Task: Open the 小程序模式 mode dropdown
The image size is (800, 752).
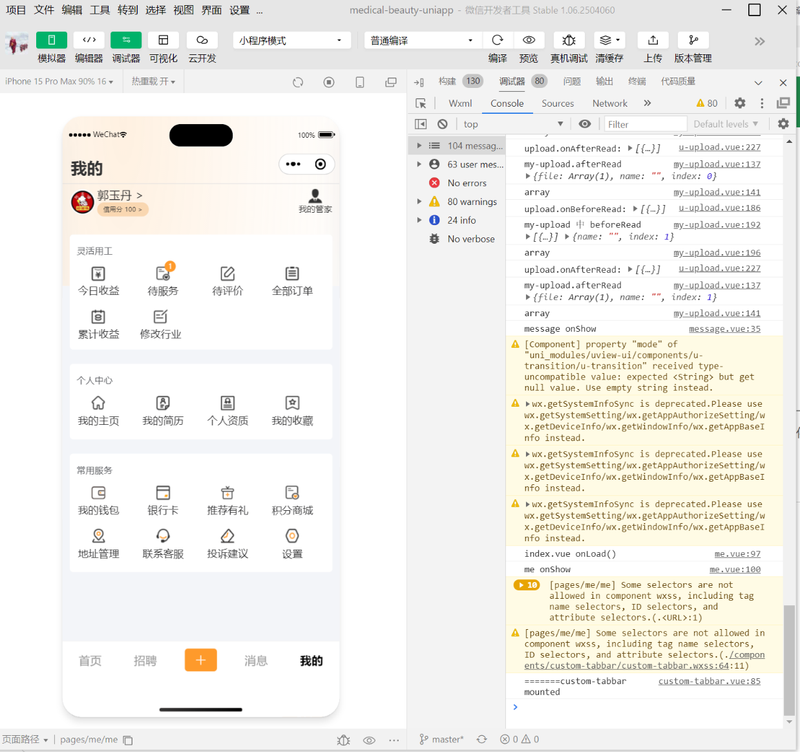Action: click(x=292, y=41)
